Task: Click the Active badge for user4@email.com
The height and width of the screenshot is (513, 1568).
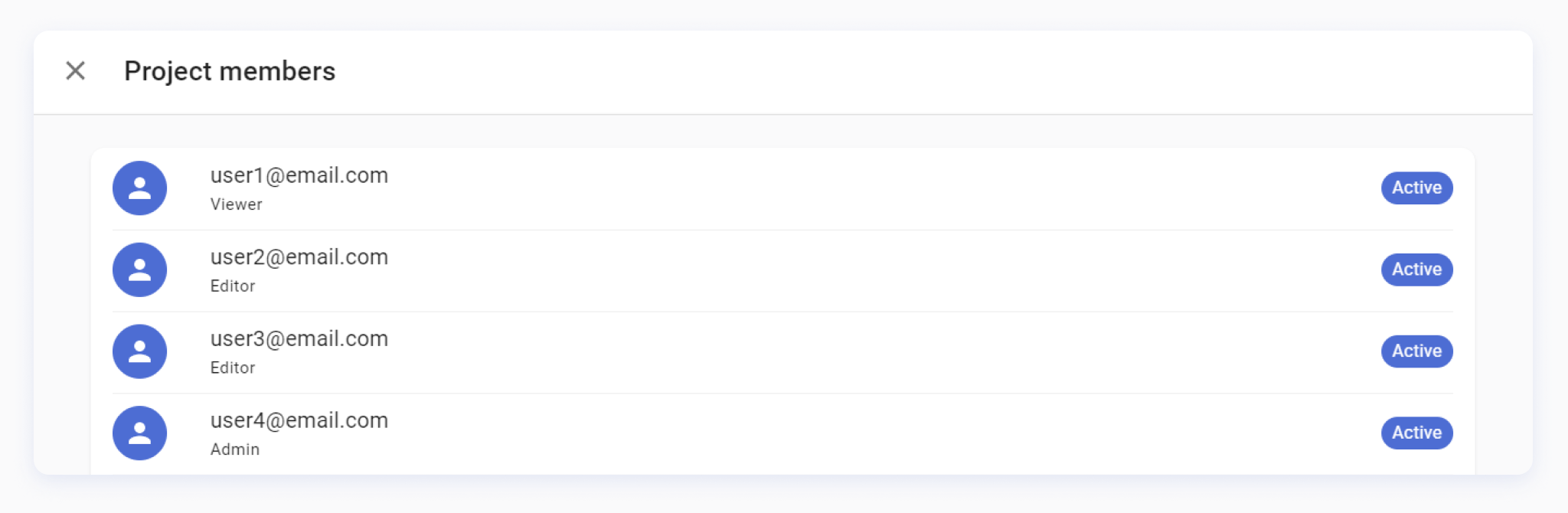Action: tap(1416, 433)
